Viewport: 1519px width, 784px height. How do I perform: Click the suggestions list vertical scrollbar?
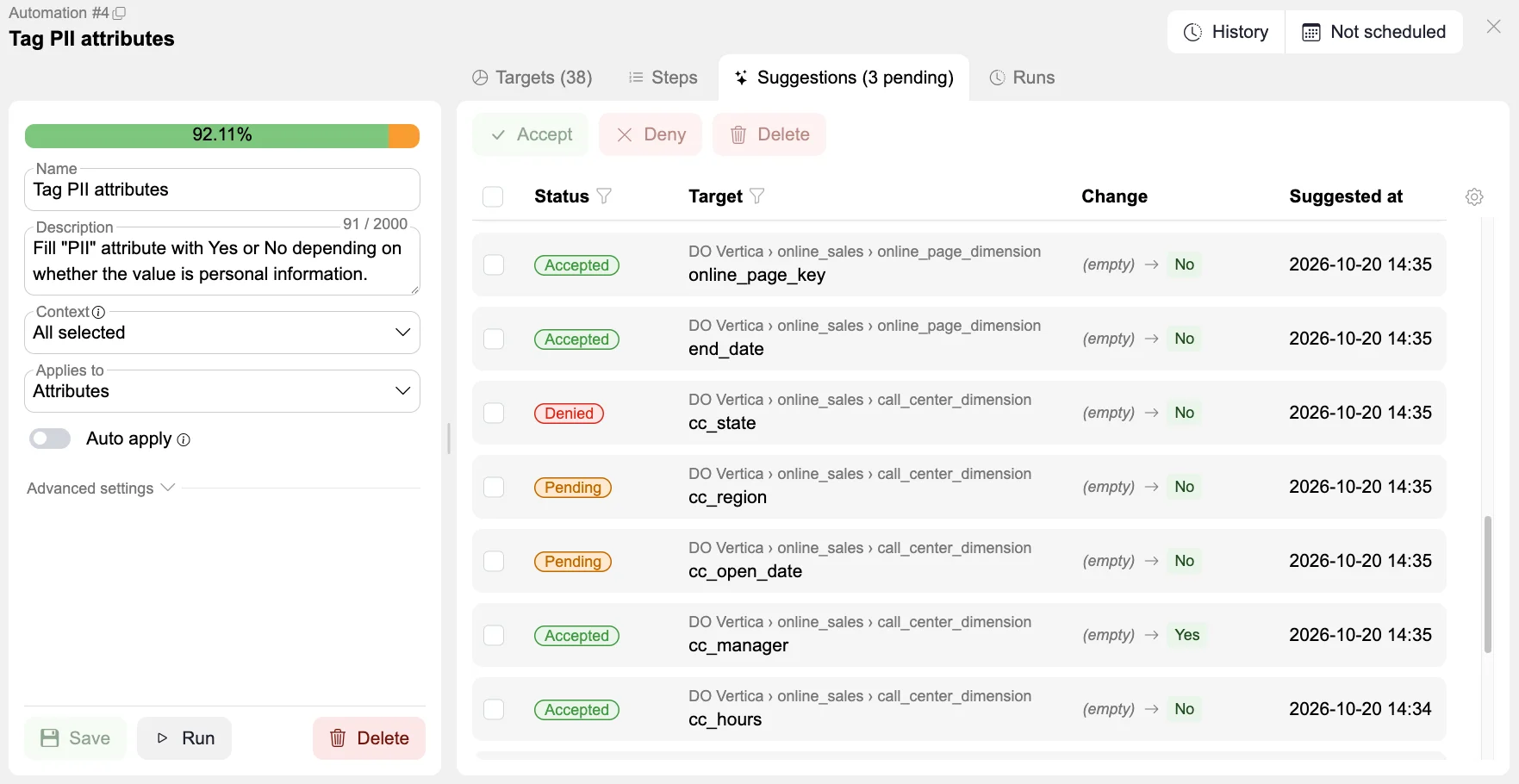[1488, 584]
